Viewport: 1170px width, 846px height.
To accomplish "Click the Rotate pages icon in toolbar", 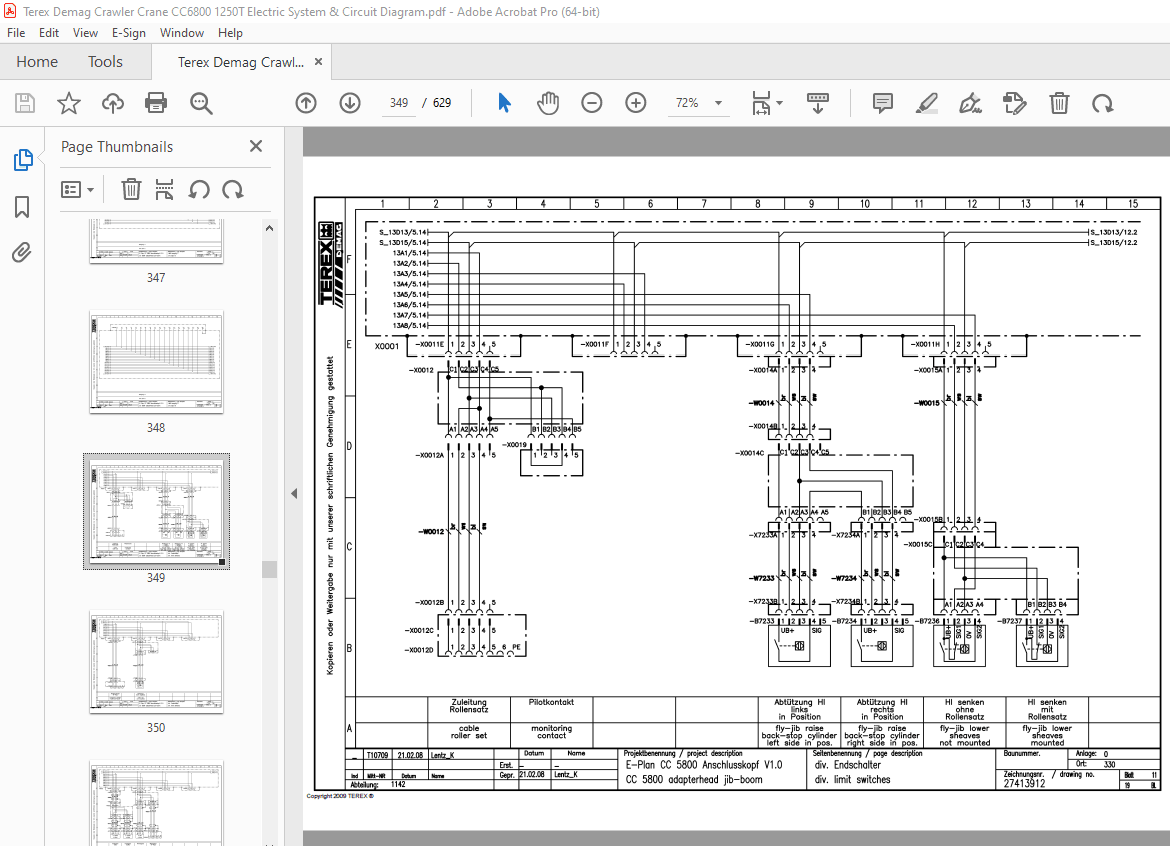I will coord(1101,102).
